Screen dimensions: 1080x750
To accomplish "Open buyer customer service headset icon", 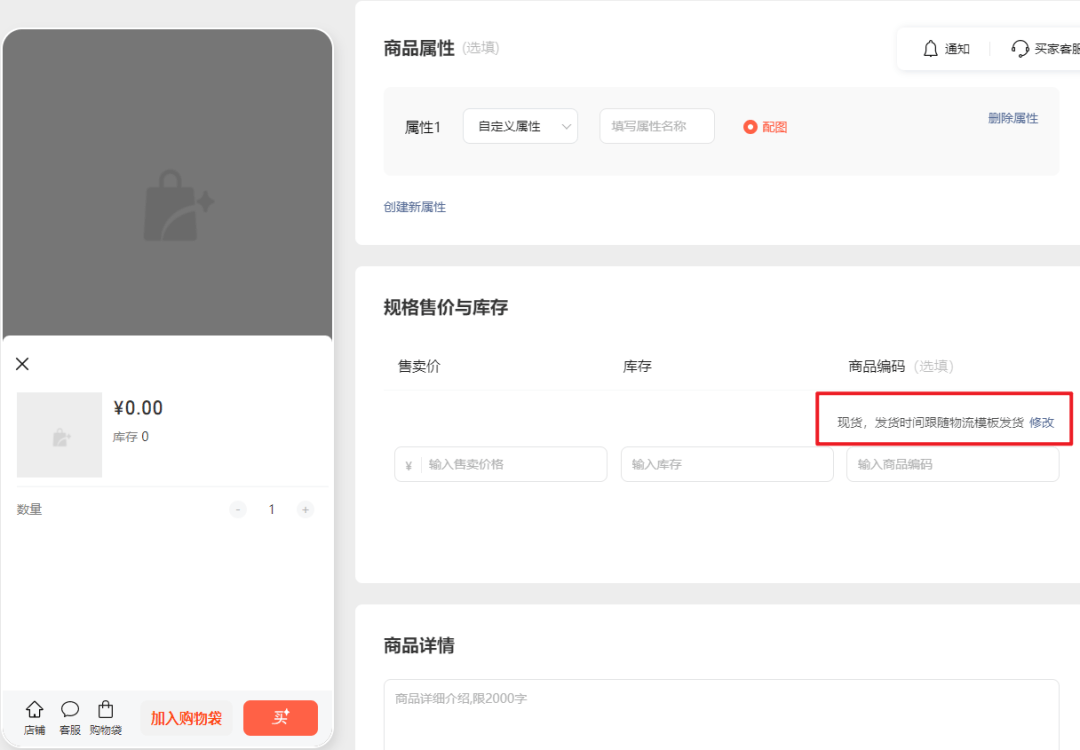I will tap(1020, 48).
